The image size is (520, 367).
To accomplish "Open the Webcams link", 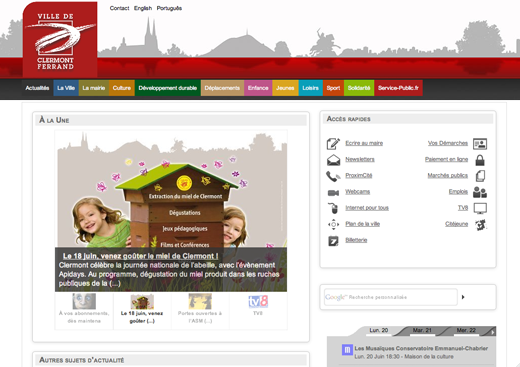I will pos(358,192).
